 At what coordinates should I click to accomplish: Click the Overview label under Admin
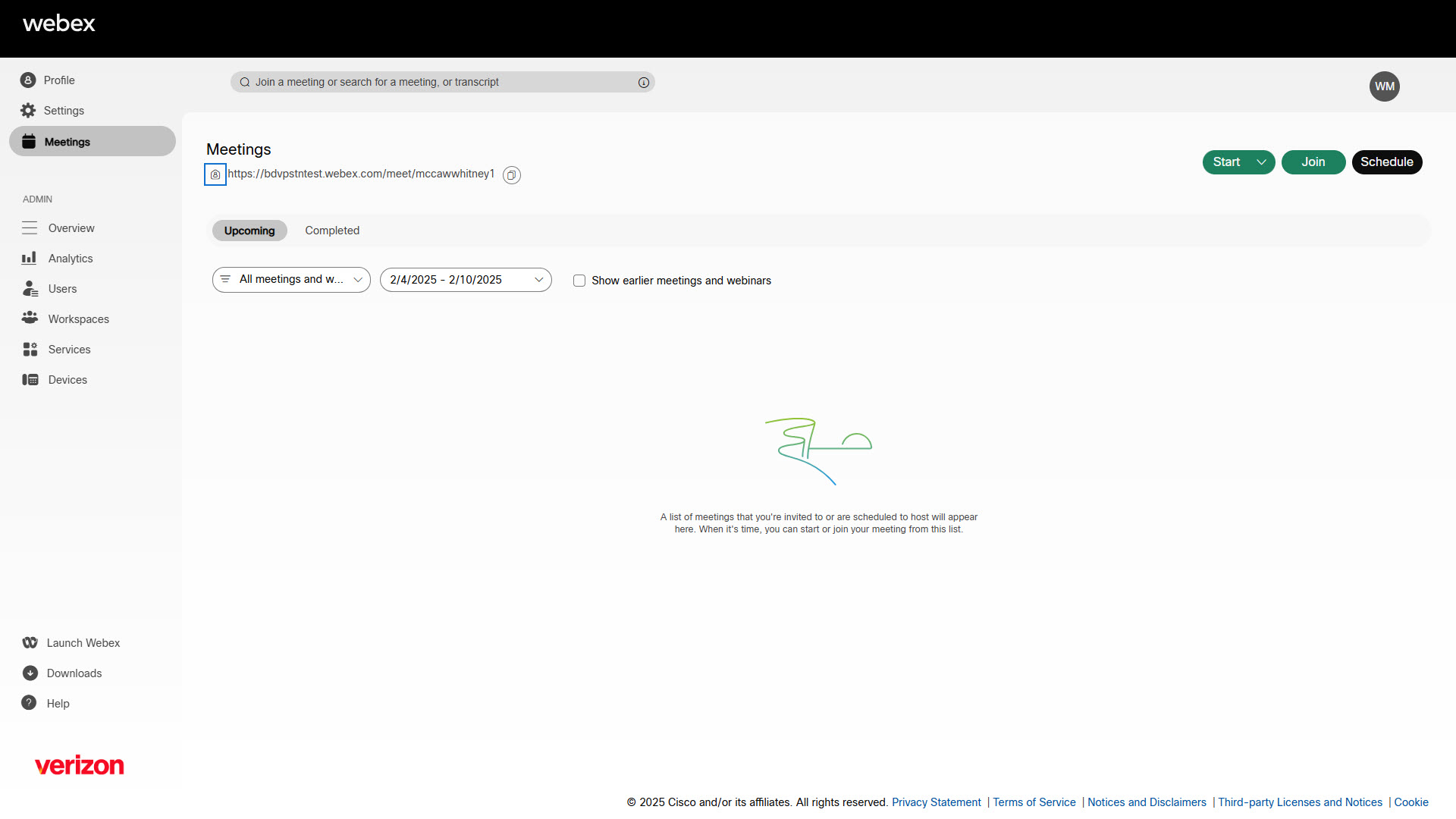point(71,228)
